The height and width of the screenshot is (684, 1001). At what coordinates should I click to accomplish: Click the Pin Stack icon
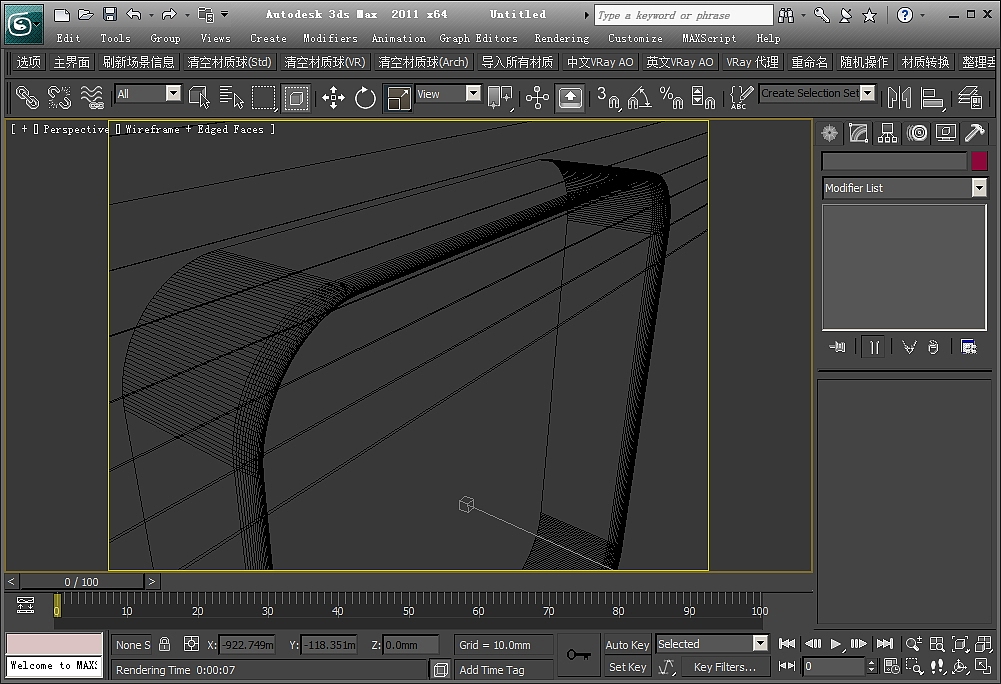coord(838,347)
